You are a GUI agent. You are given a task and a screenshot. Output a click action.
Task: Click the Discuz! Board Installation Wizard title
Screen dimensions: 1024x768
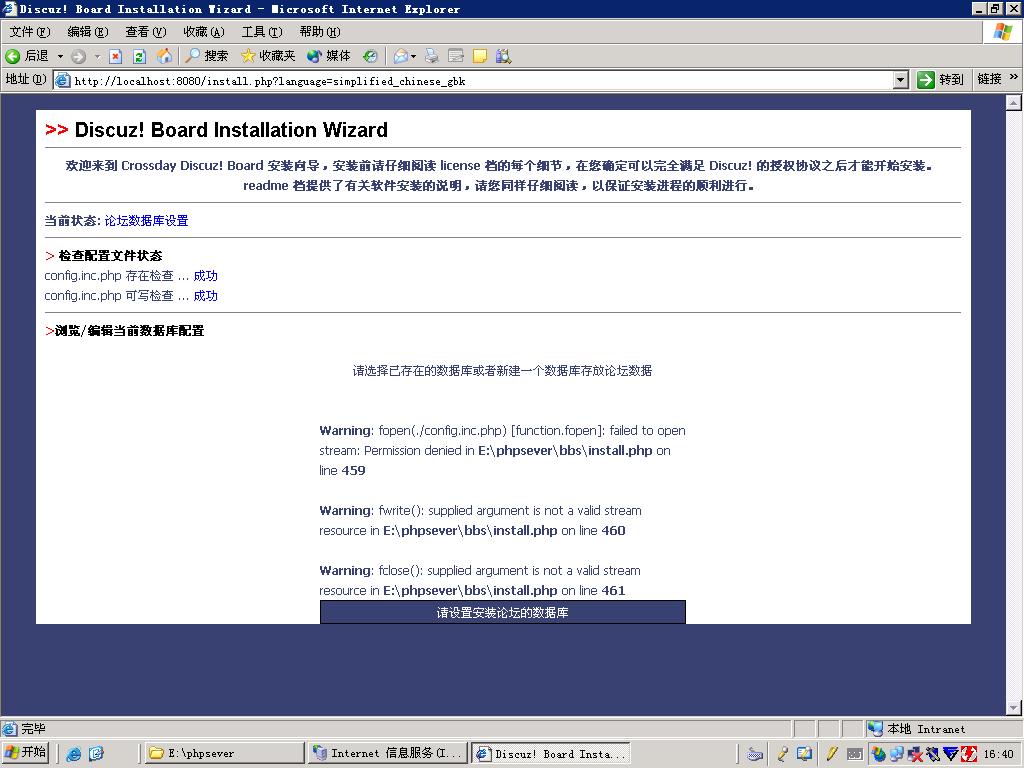(x=231, y=130)
